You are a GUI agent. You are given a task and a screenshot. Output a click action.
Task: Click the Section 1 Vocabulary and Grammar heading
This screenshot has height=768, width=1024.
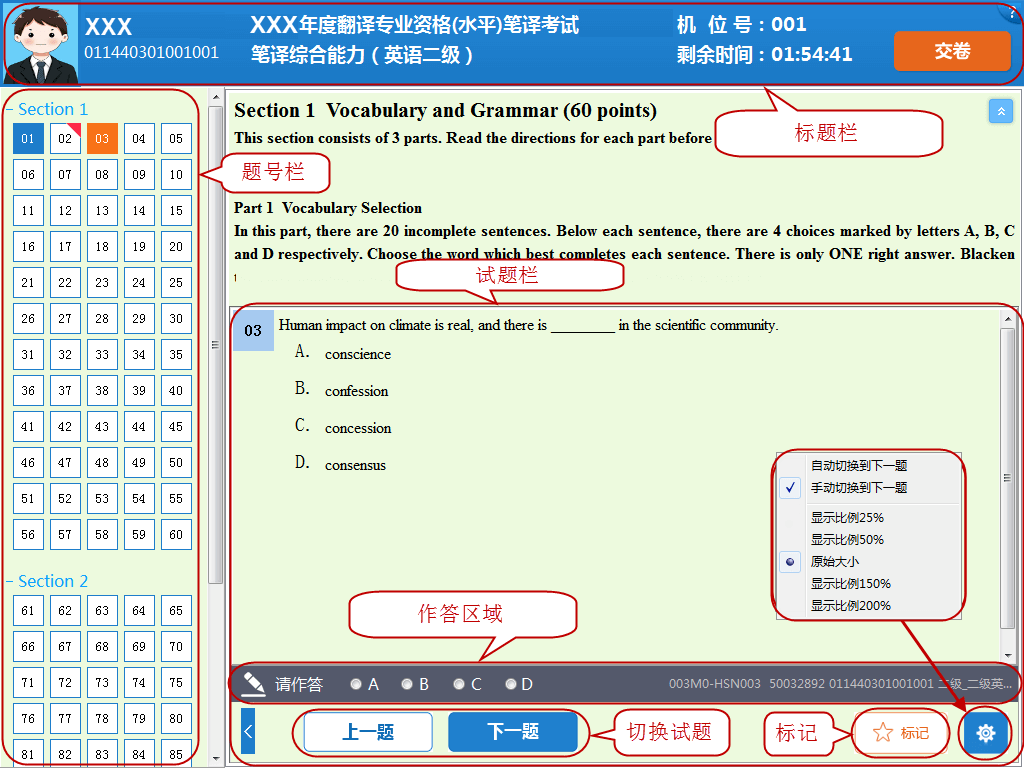445,110
